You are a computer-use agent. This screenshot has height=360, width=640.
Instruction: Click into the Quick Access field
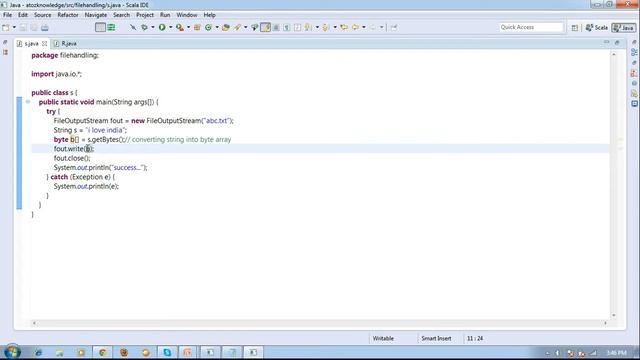[x=531, y=27]
